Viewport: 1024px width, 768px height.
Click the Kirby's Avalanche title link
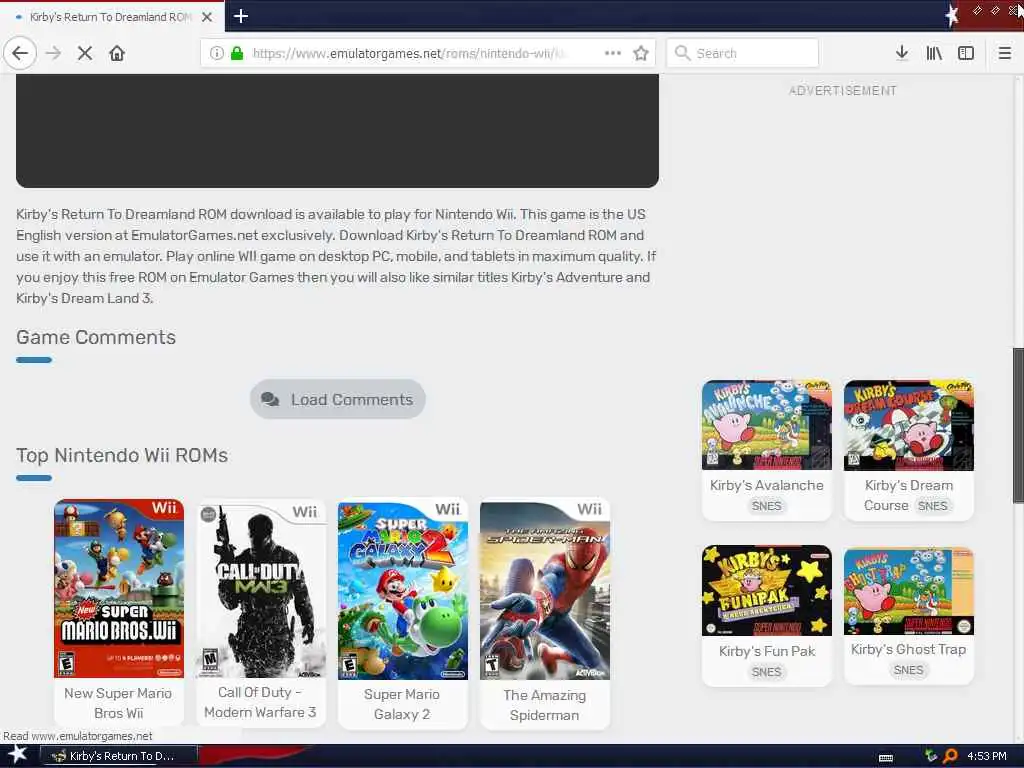tap(767, 485)
